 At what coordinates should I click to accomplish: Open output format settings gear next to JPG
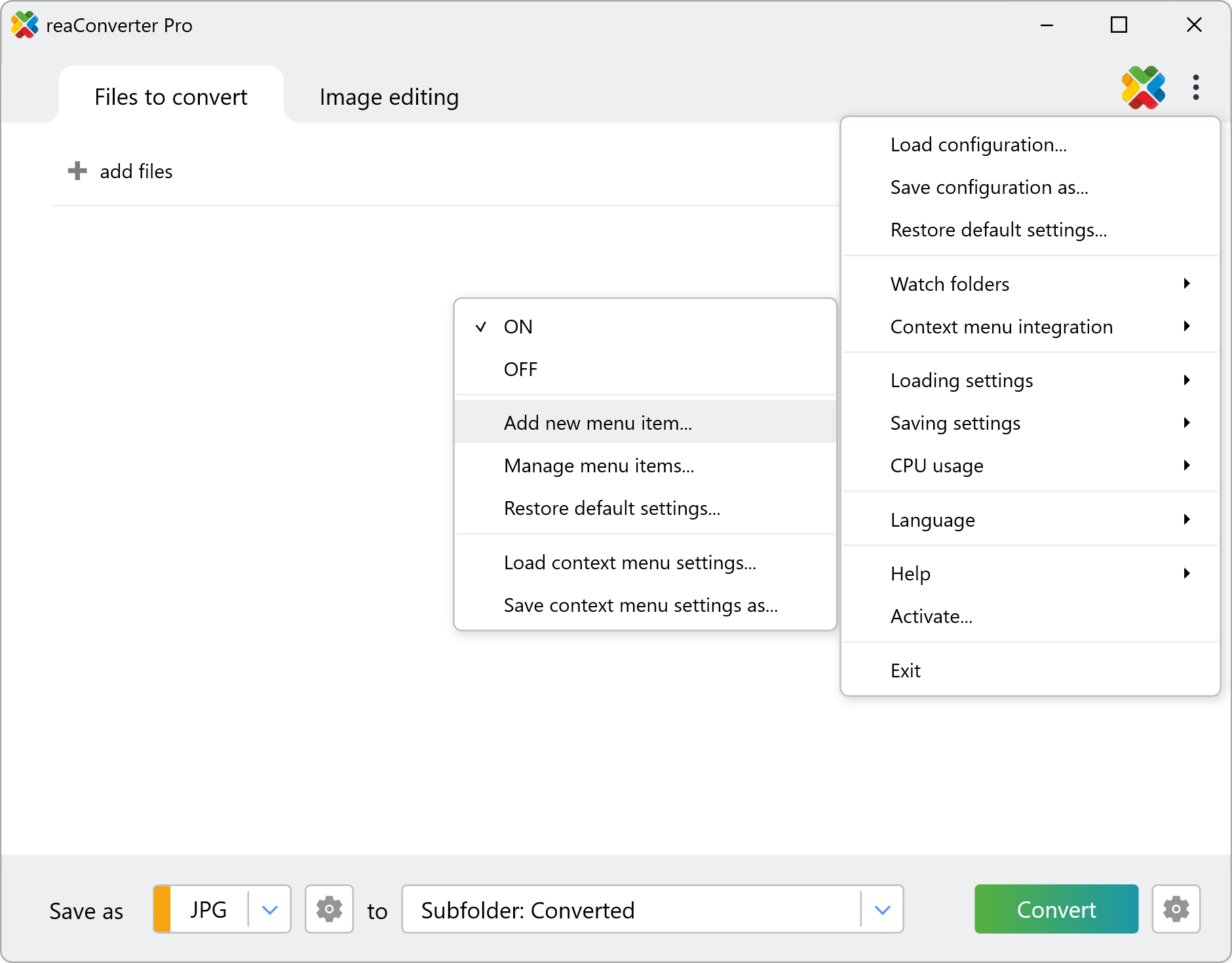[x=329, y=909]
